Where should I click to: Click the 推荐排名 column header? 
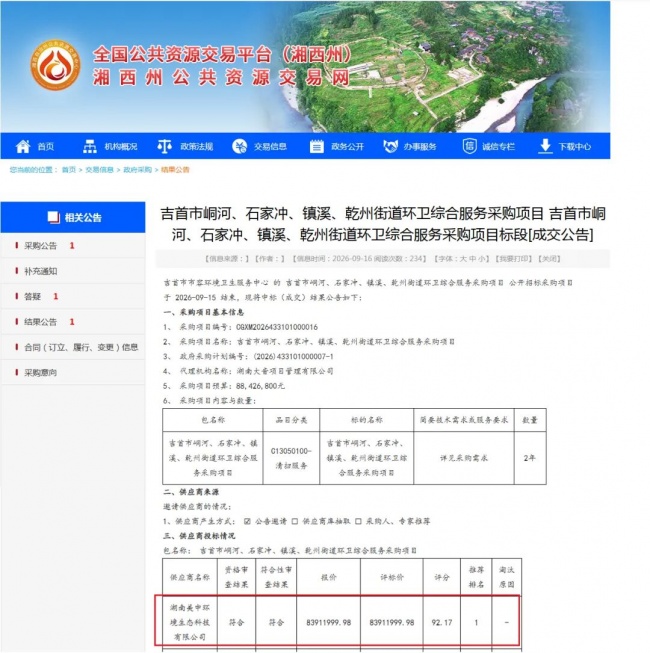click(476, 577)
